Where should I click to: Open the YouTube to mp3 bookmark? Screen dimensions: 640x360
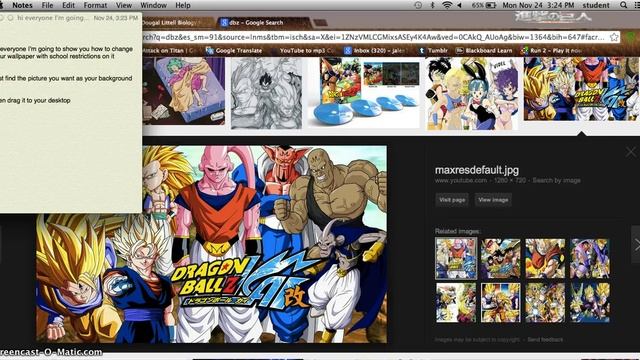click(307, 51)
